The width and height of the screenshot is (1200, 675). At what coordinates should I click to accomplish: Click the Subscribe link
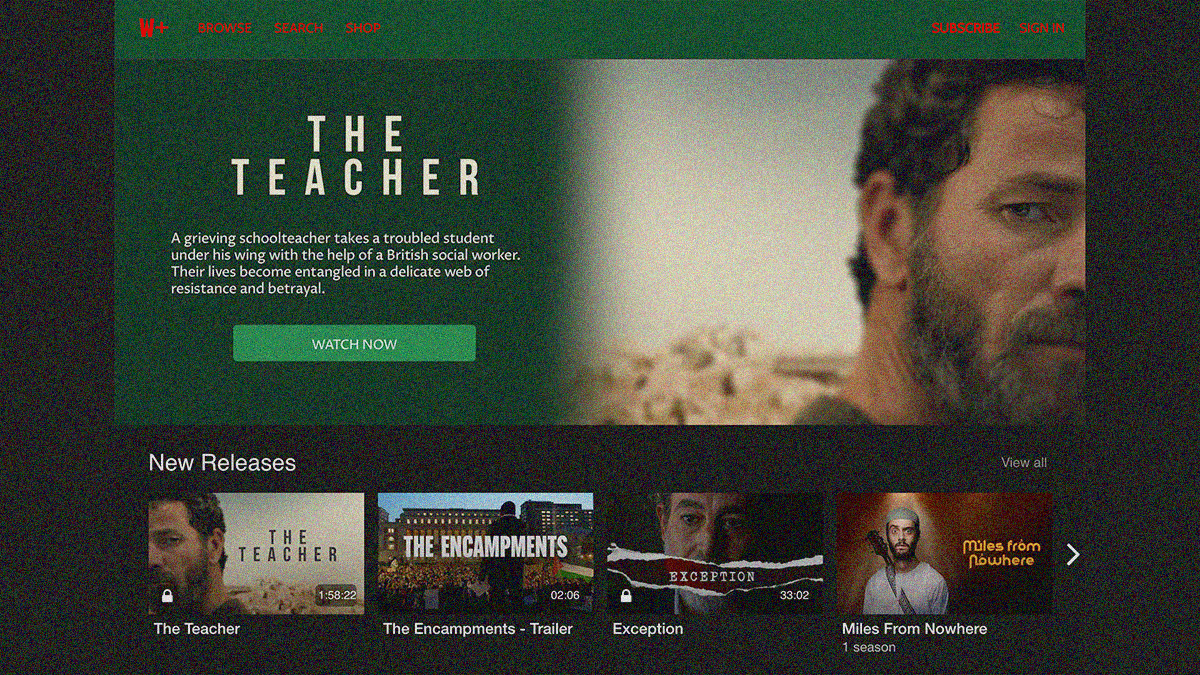[966, 28]
